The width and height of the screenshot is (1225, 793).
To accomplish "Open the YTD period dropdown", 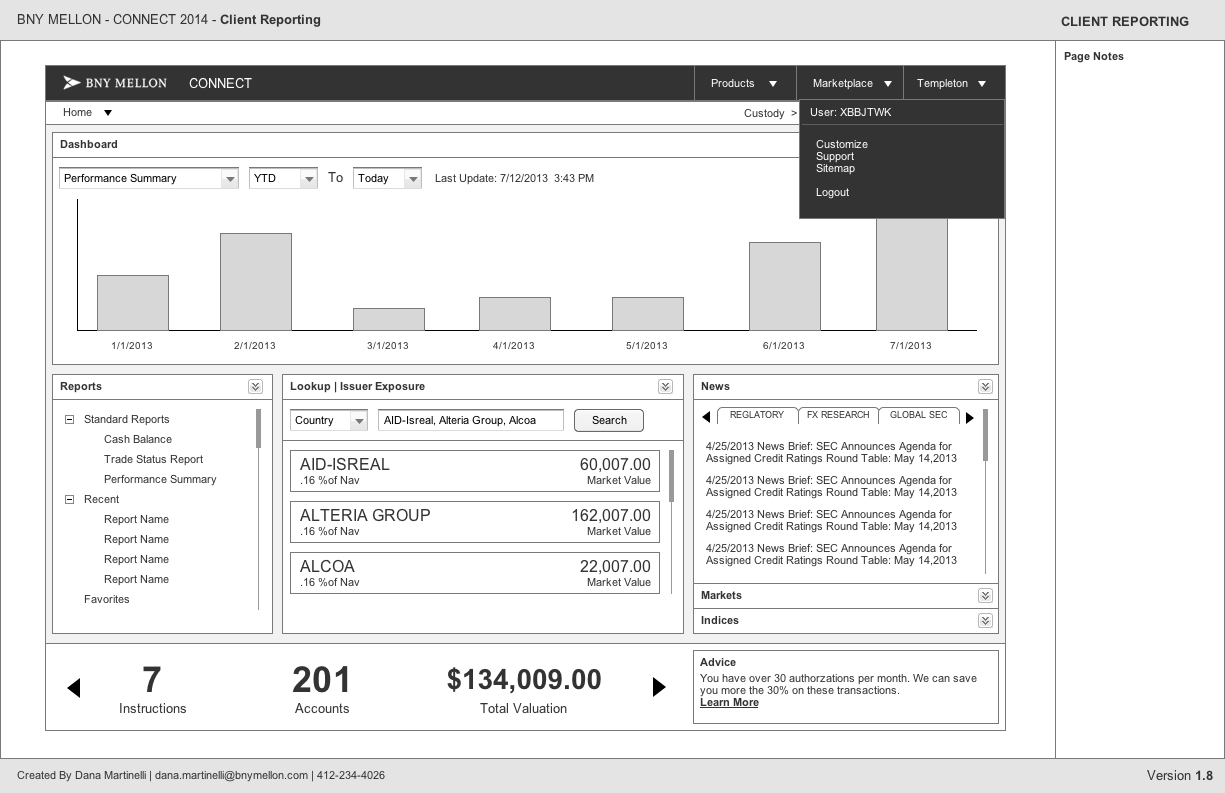I will pyautogui.click(x=283, y=178).
